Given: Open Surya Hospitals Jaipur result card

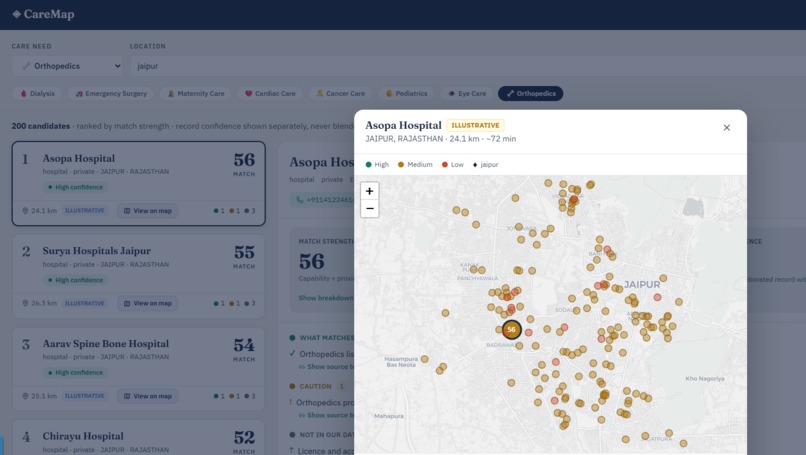Looking at the screenshot, I should 138,276.
